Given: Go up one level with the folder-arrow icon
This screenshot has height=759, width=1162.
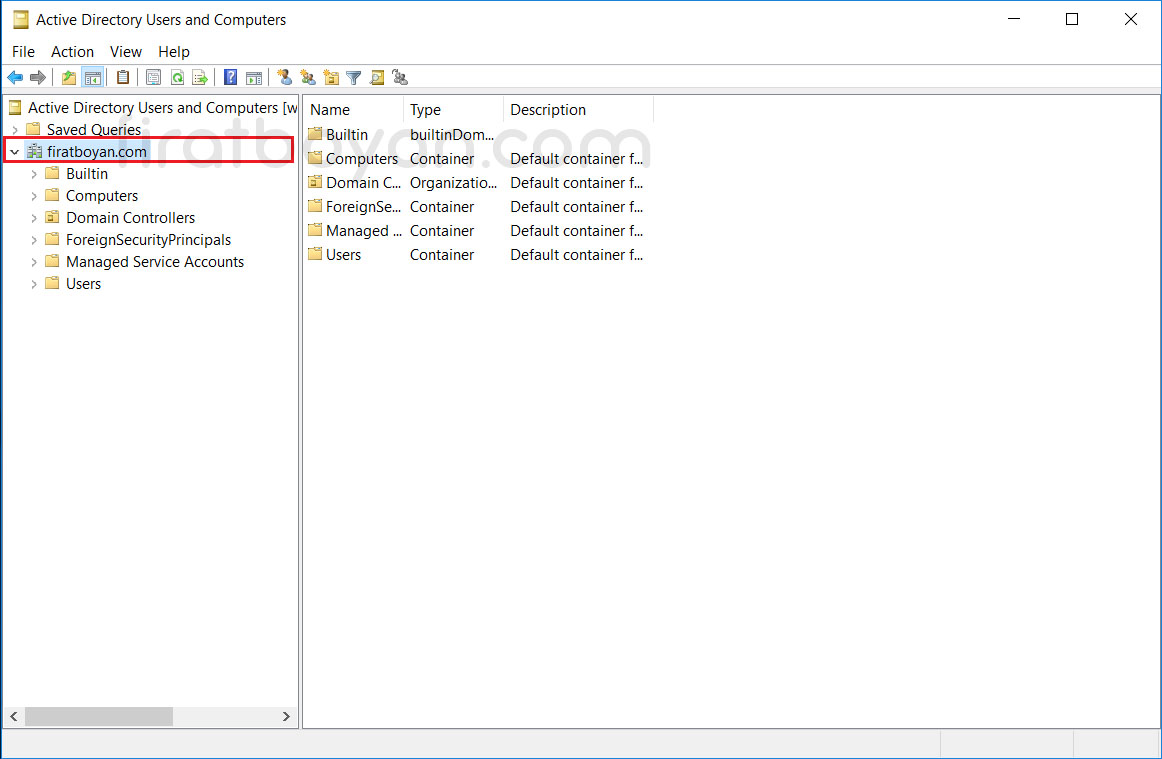Looking at the screenshot, I should pos(69,77).
